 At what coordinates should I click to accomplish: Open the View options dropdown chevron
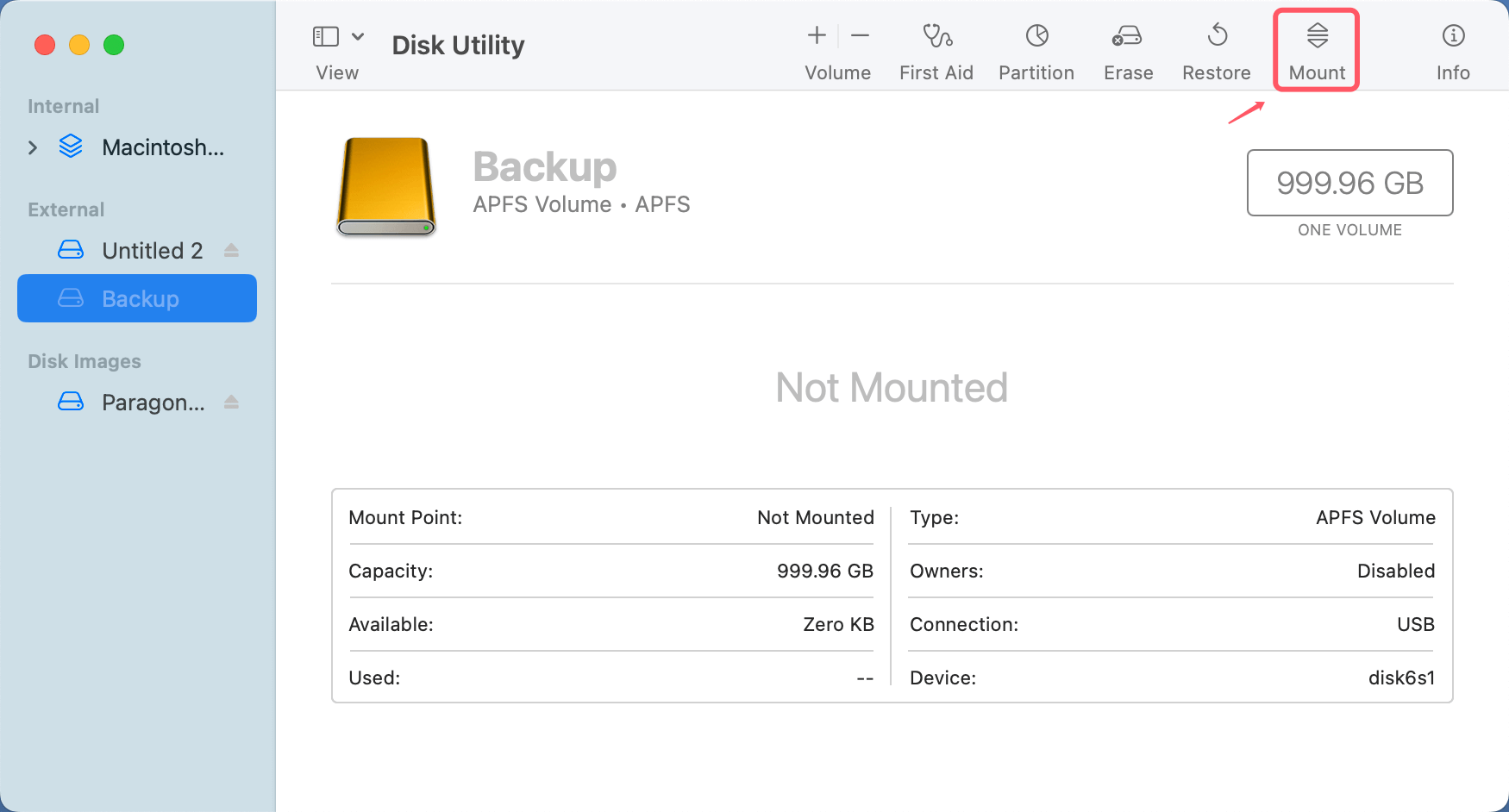[360, 35]
